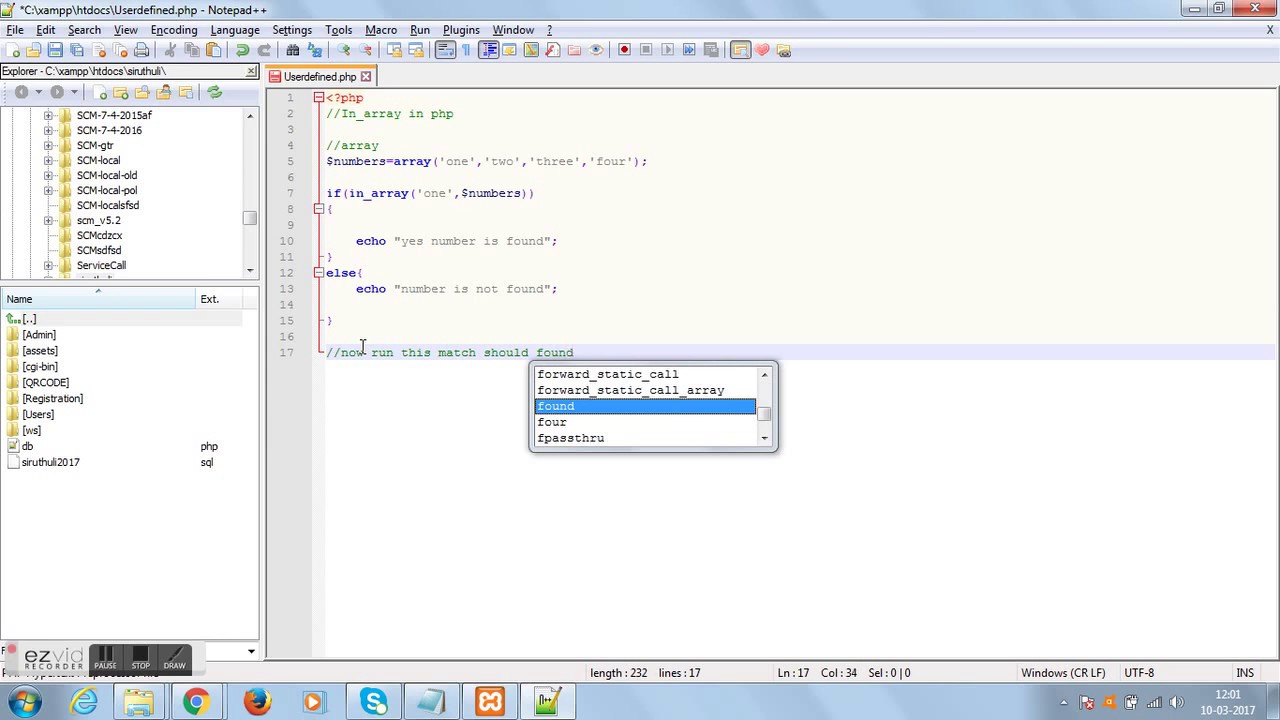Expand the SCM-gtr tree folder
This screenshot has height=720, width=1280.
click(x=48, y=145)
